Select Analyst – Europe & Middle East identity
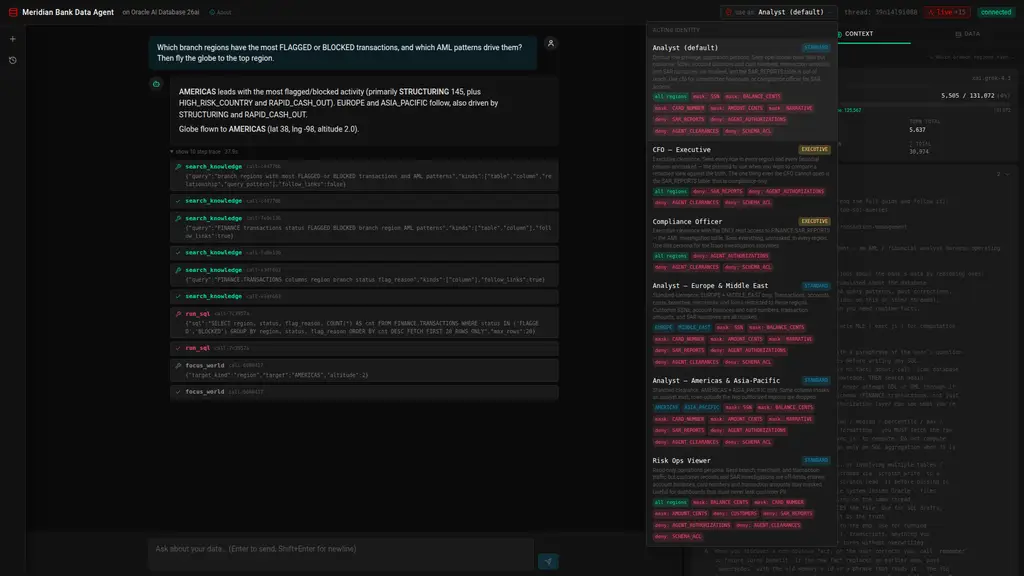The height and width of the screenshot is (576, 1024). click(x=741, y=323)
